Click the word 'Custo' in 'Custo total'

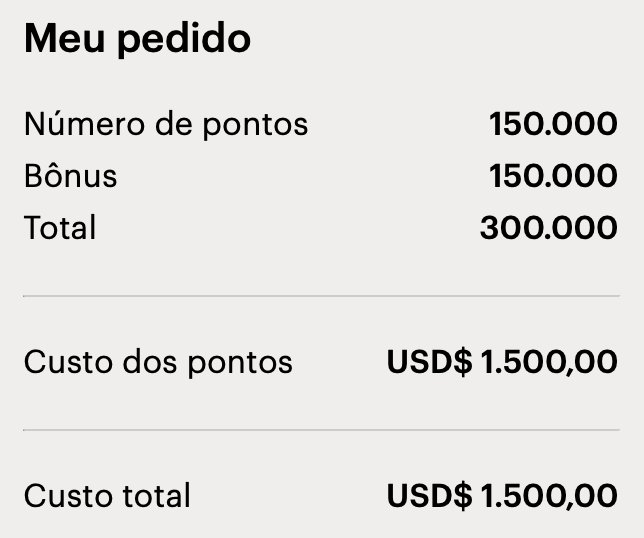point(69,496)
